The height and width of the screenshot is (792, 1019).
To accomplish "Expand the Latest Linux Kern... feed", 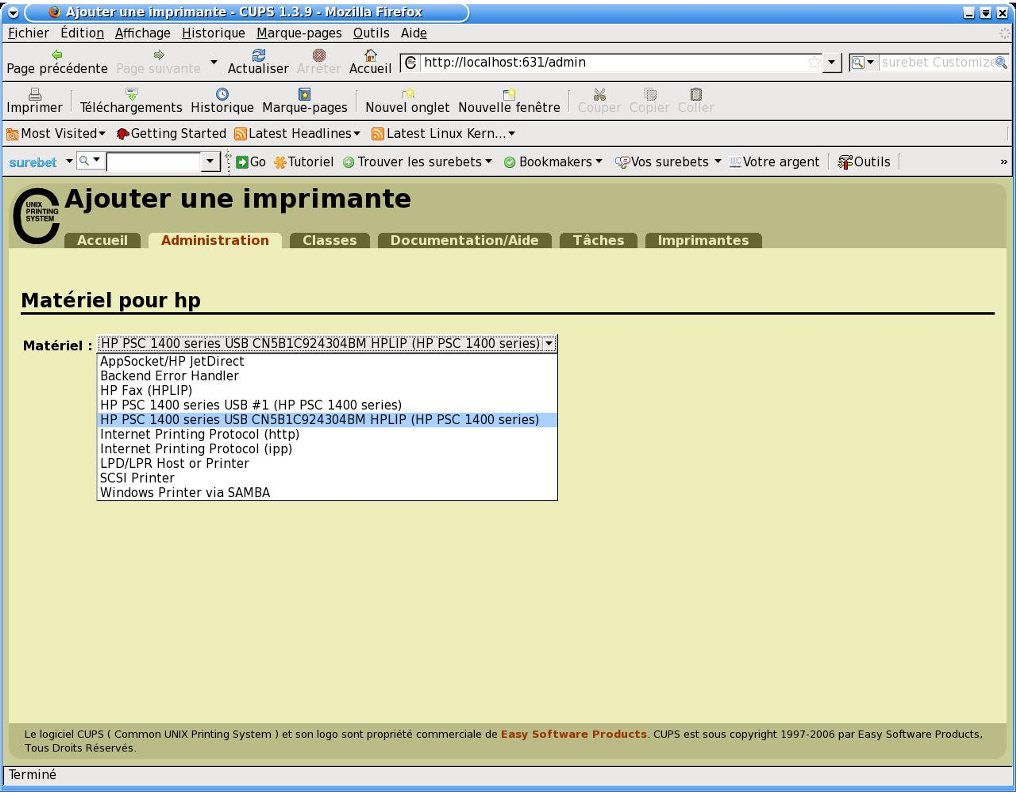I will click(x=443, y=133).
